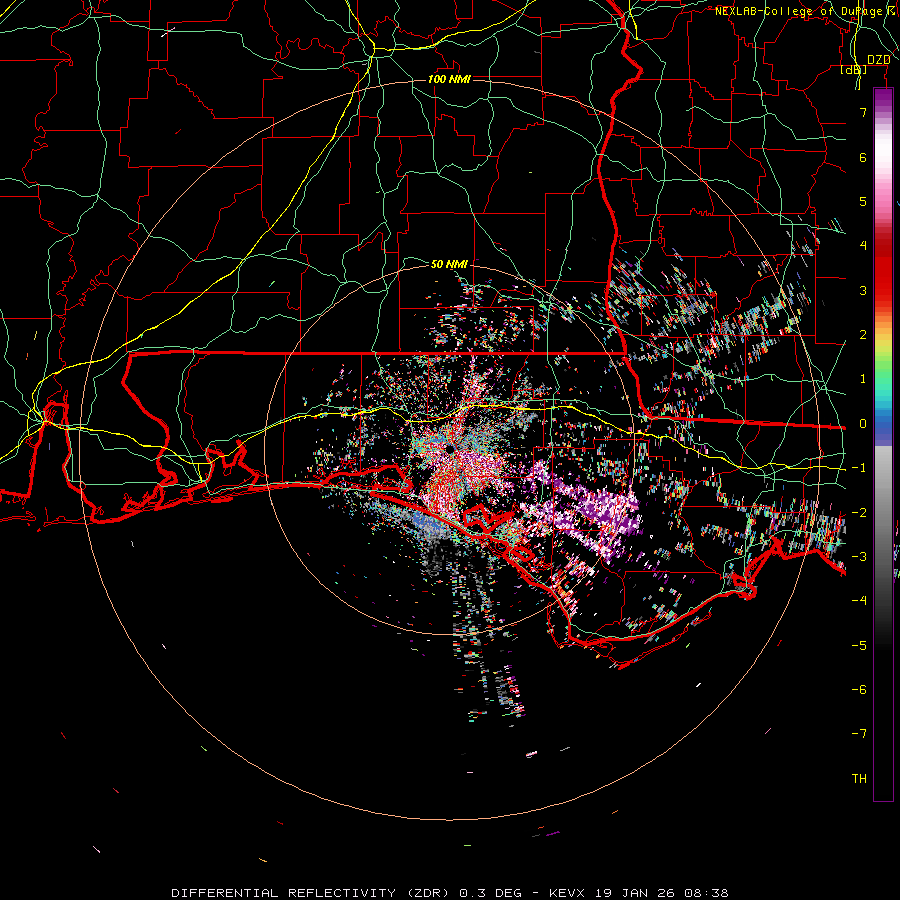Click the [dB] units label
Screen dimensions: 900x900
coord(854,70)
